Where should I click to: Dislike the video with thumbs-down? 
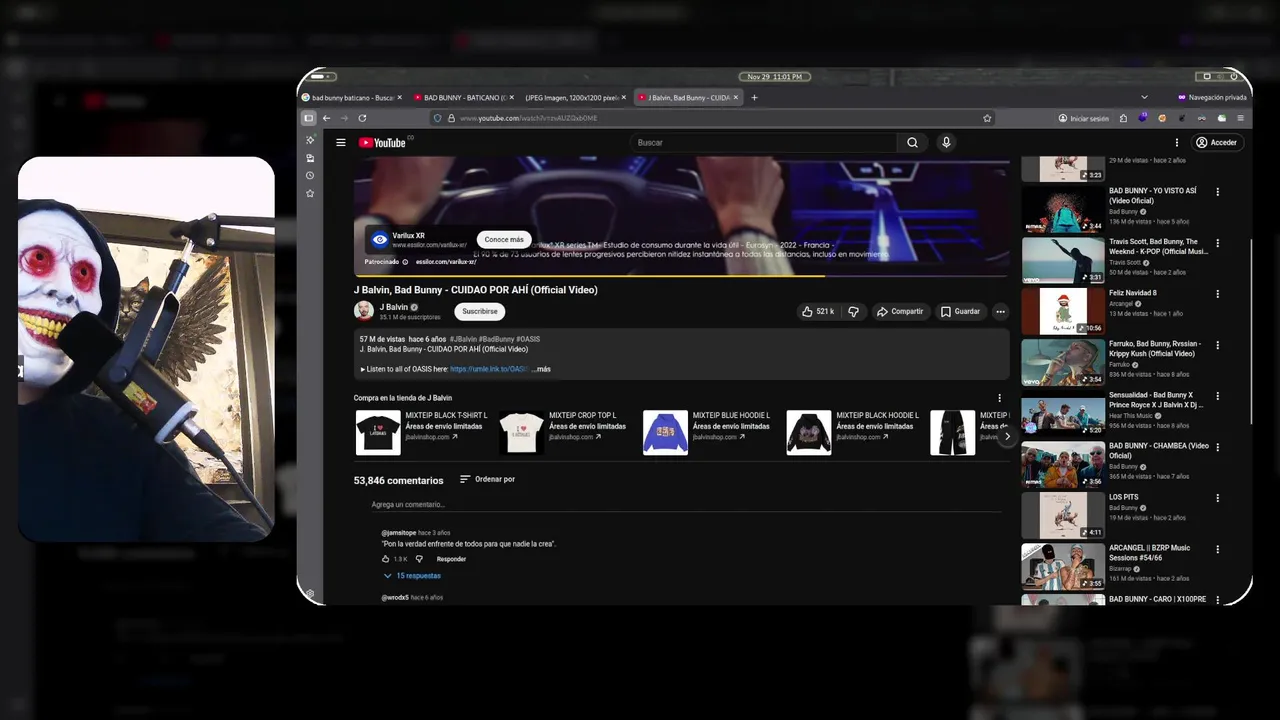853,311
